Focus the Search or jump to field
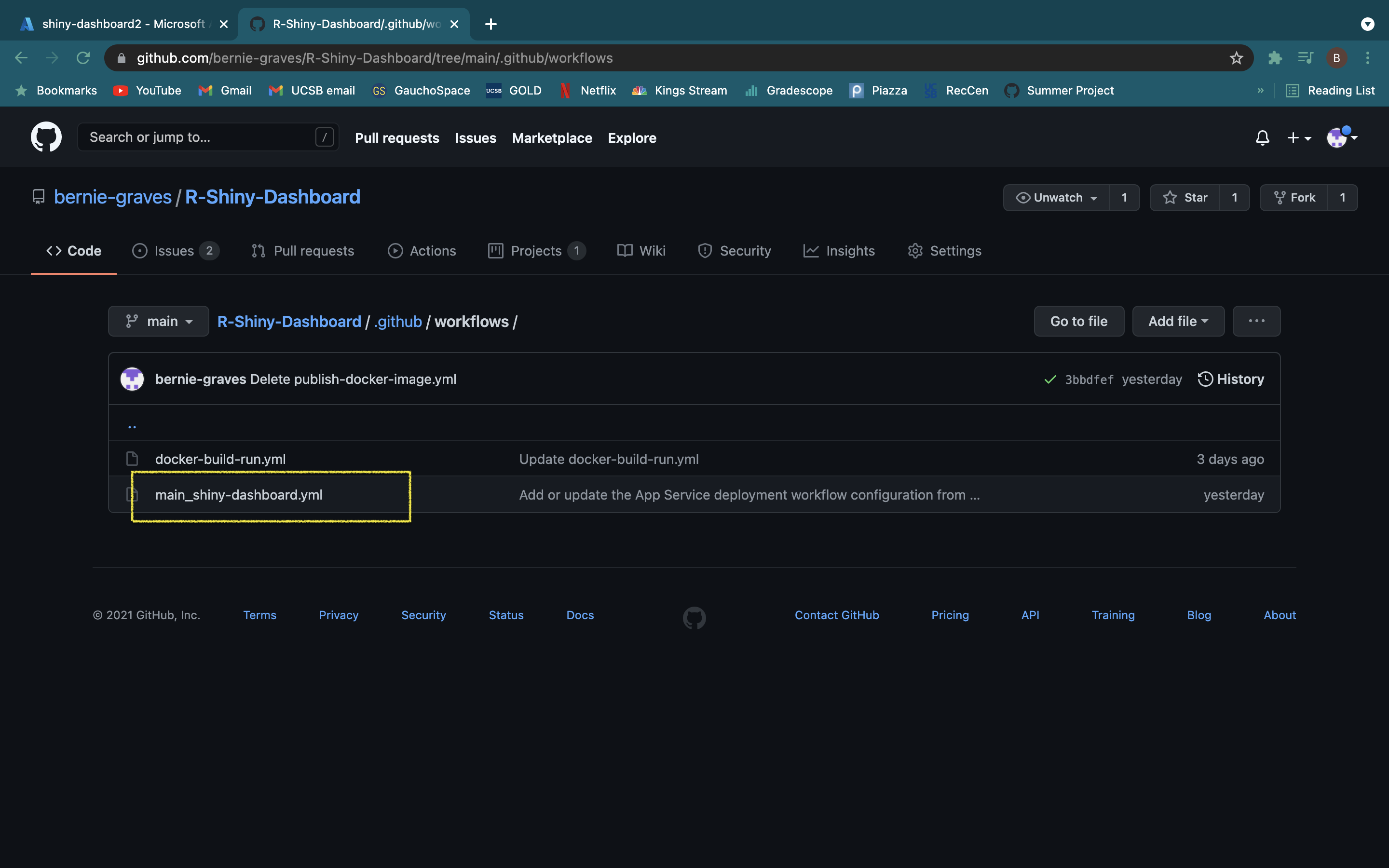 [201, 137]
